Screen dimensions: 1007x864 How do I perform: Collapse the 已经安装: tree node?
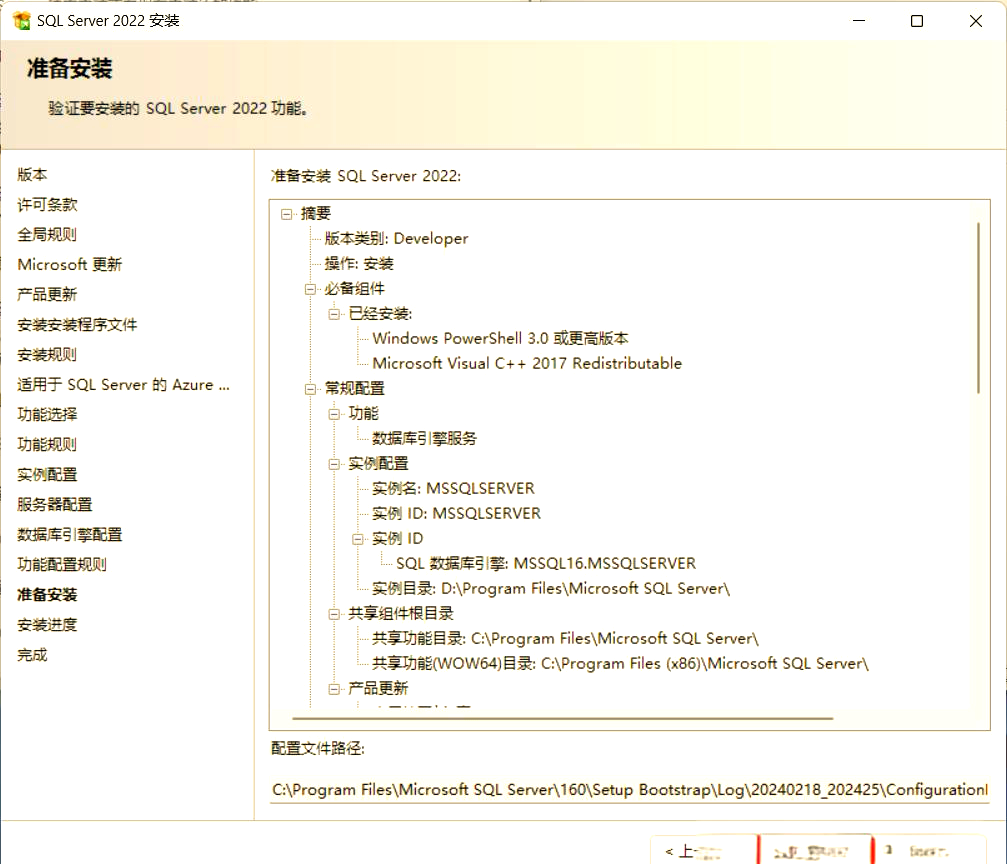tap(334, 314)
